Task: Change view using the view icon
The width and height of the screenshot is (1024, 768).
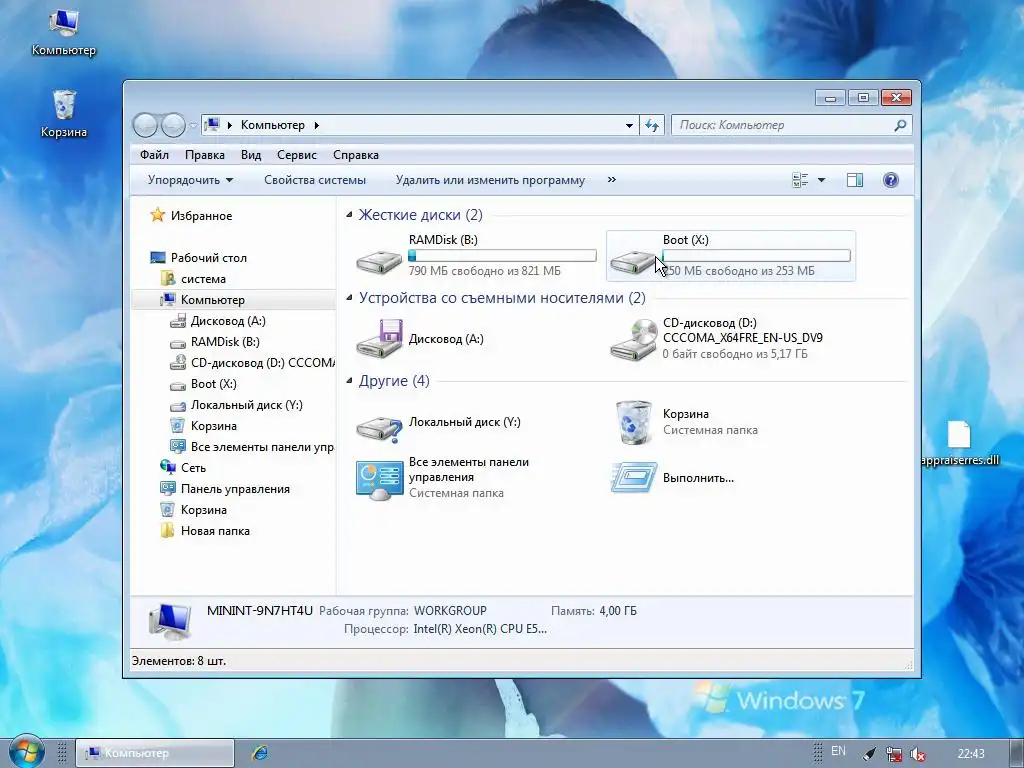Action: (x=800, y=180)
